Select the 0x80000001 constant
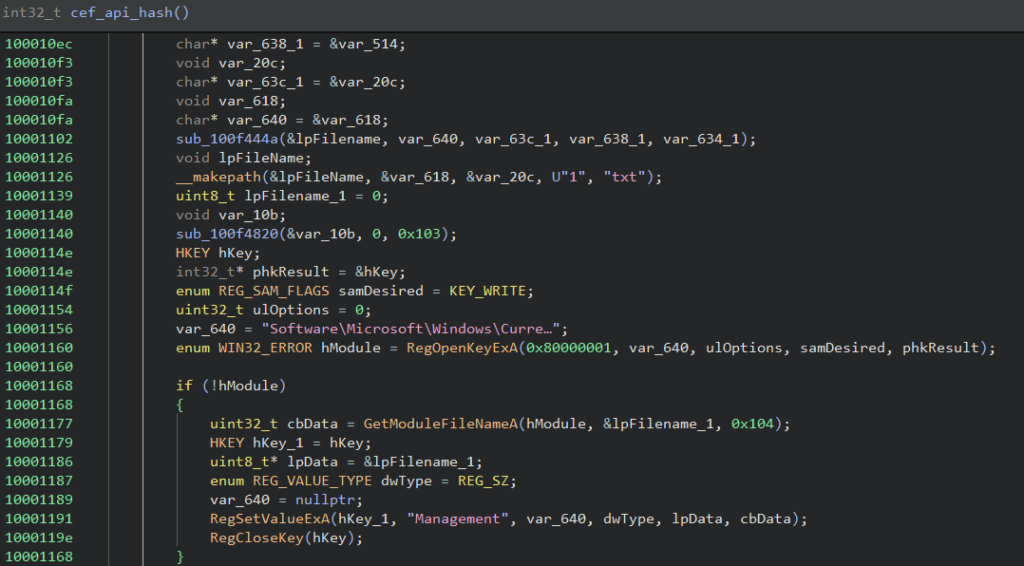1024x566 pixels. click(569, 348)
